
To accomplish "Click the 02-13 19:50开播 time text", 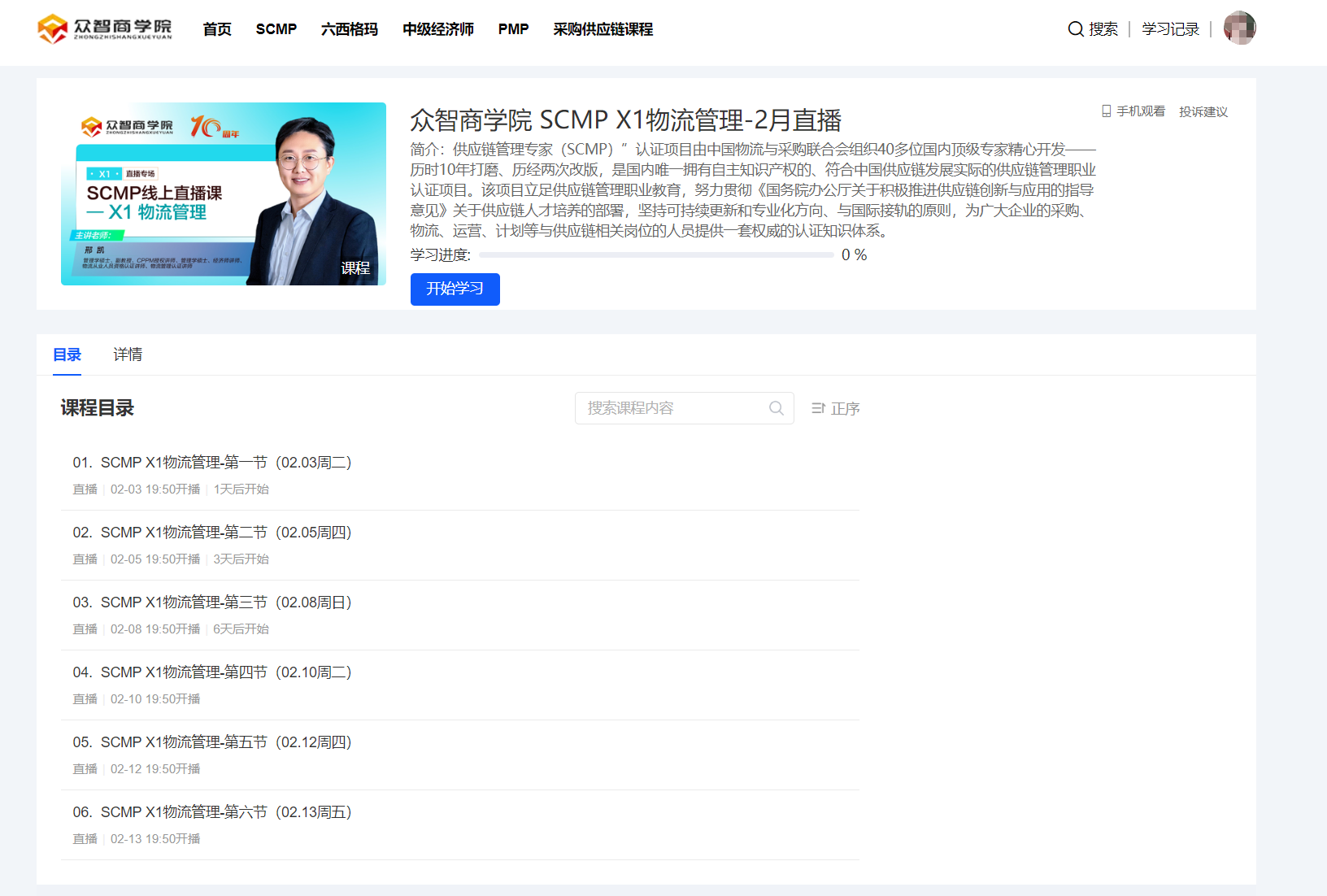I will click(x=155, y=839).
